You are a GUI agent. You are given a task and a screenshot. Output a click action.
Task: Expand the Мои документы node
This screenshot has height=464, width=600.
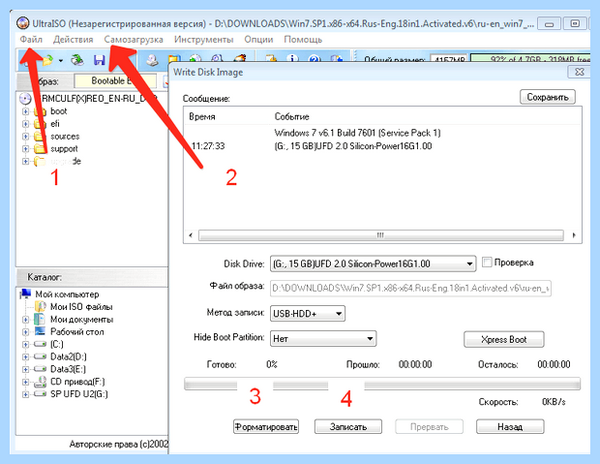point(25,319)
